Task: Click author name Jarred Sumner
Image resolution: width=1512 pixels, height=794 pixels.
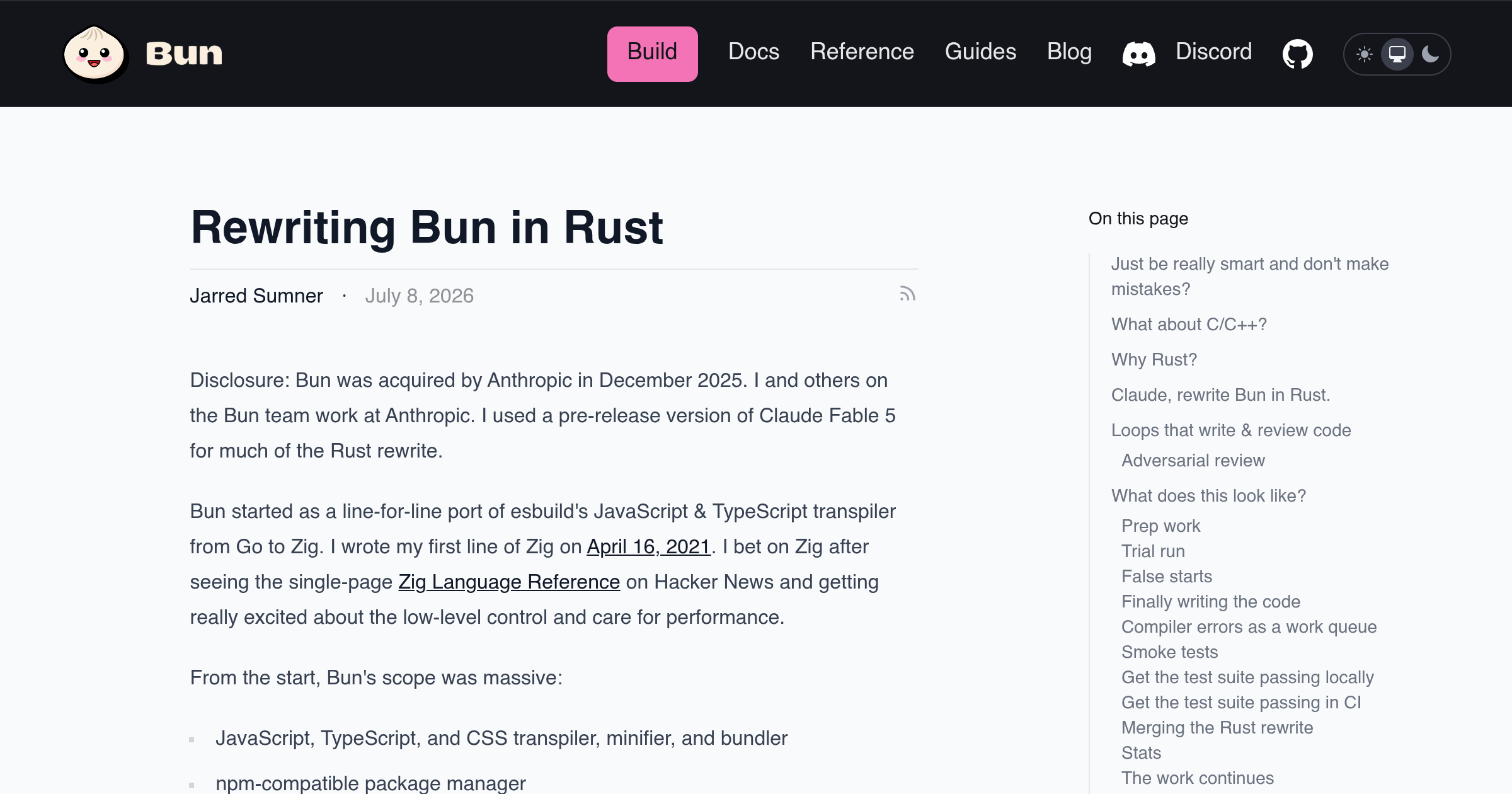Action: 256,296
